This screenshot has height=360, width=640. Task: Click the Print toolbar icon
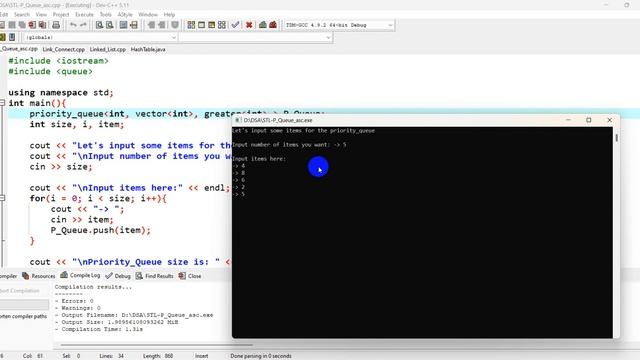coord(56,25)
